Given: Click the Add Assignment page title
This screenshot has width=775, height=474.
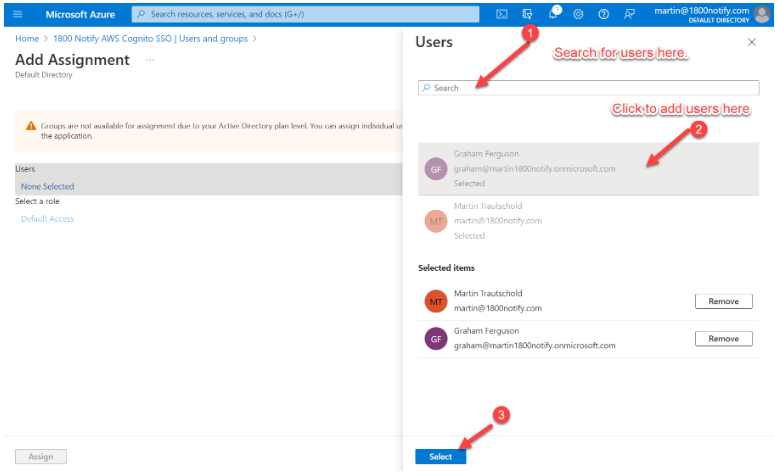Looking at the screenshot, I should tap(72, 60).
